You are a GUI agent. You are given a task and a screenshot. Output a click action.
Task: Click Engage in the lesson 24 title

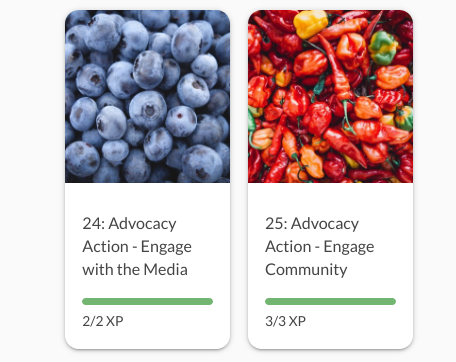point(166,248)
